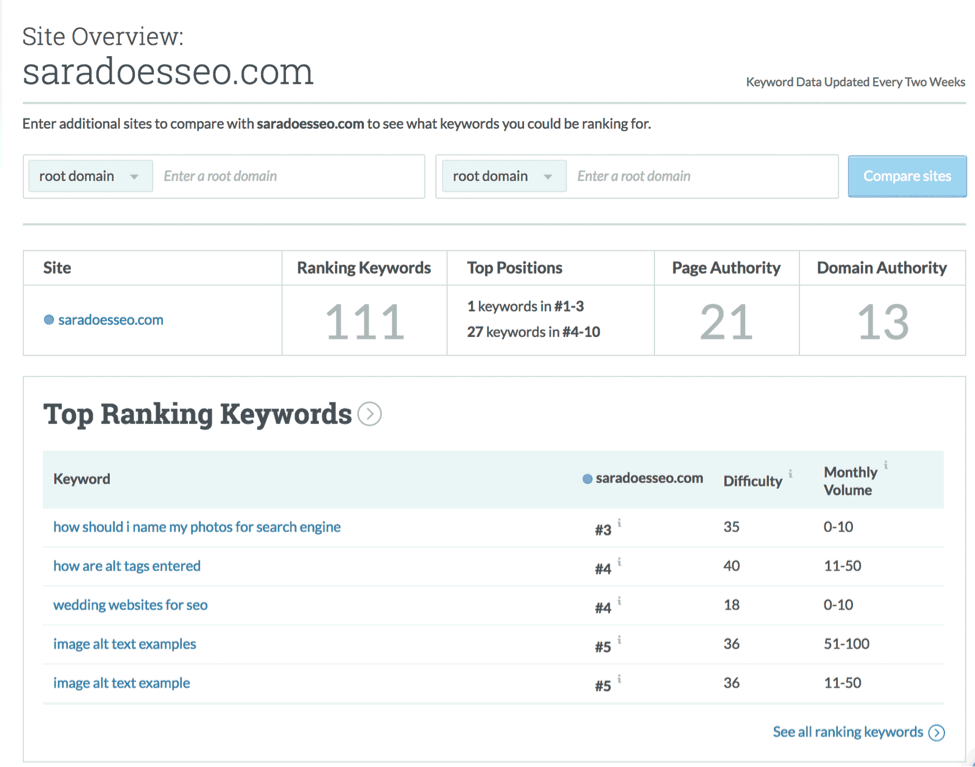This screenshot has width=975, height=767.
Task: Click info icon next to Monthly Volume header
Action: (x=886, y=465)
